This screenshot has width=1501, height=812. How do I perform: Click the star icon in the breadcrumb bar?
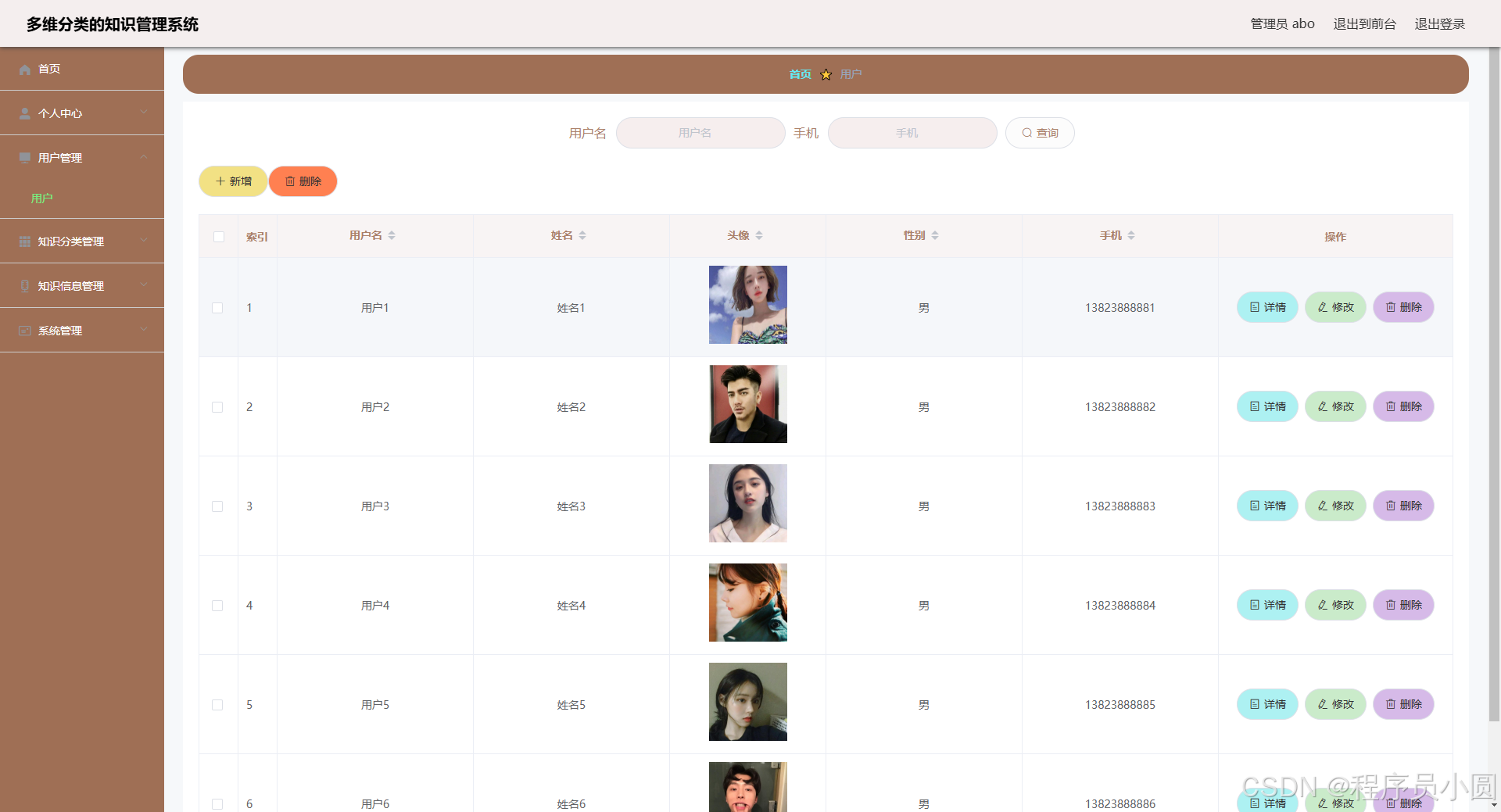[826, 74]
